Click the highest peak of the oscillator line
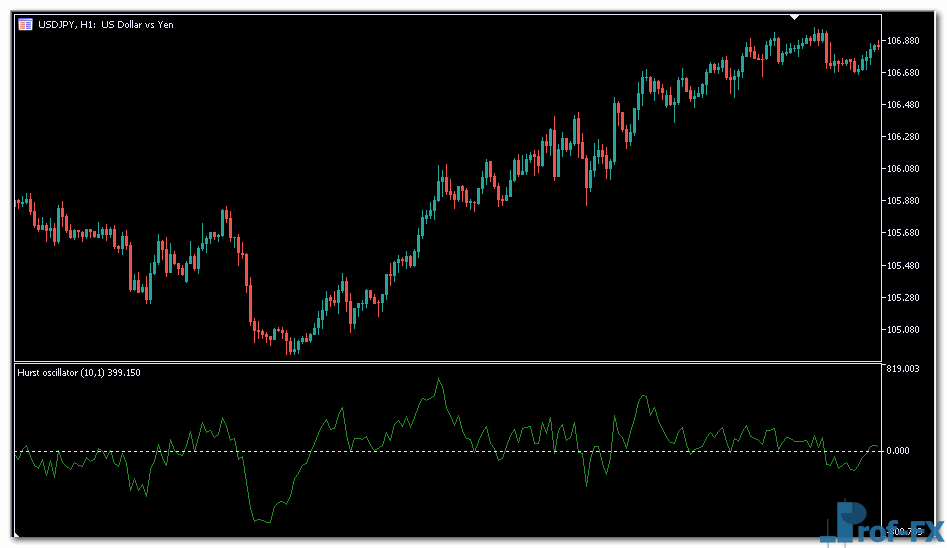The image size is (947, 548). click(x=438, y=380)
